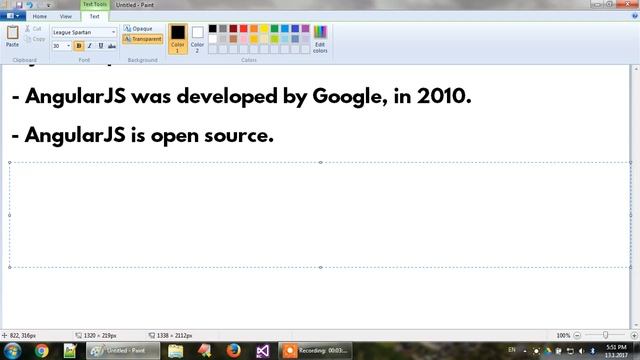Choose the orange color swatch
The height and width of the screenshot is (360, 640).
pyautogui.click(x=254, y=28)
